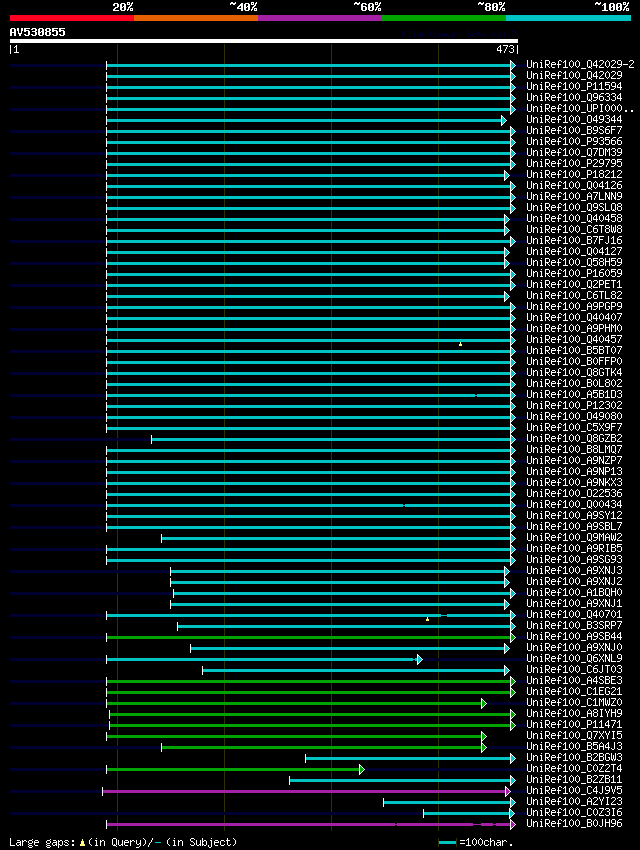Click the UniRef100_A2YI23 label
Viewport: 640px width, 850px height.
click(574, 801)
